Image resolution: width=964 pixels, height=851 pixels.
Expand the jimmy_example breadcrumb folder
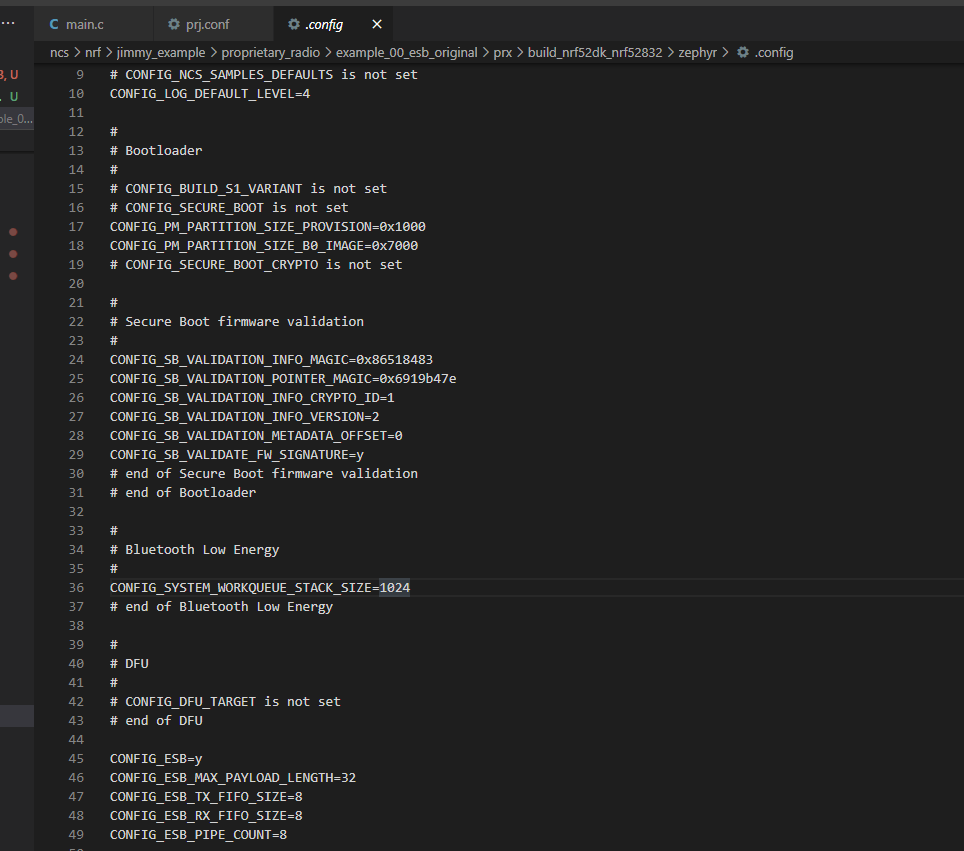pos(161,52)
